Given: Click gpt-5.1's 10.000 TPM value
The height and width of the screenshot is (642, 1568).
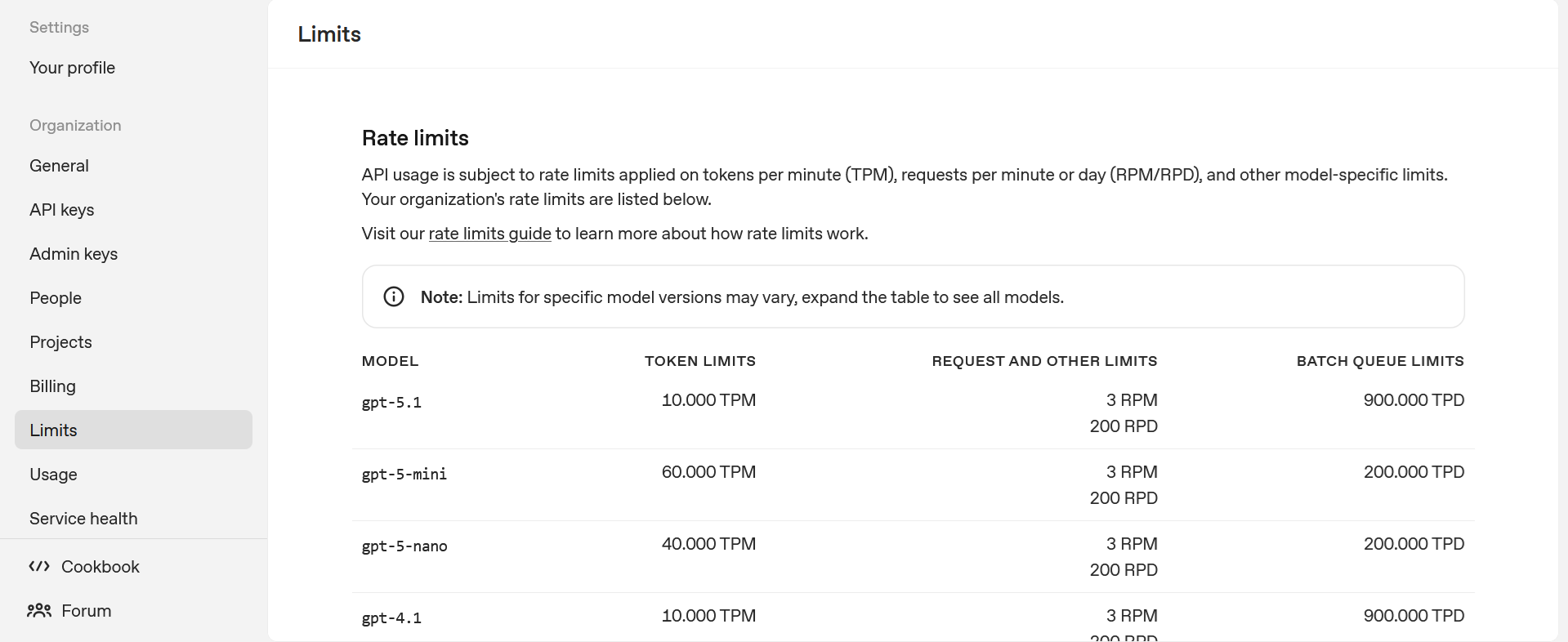Looking at the screenshot, I should [x=708, y=400].
